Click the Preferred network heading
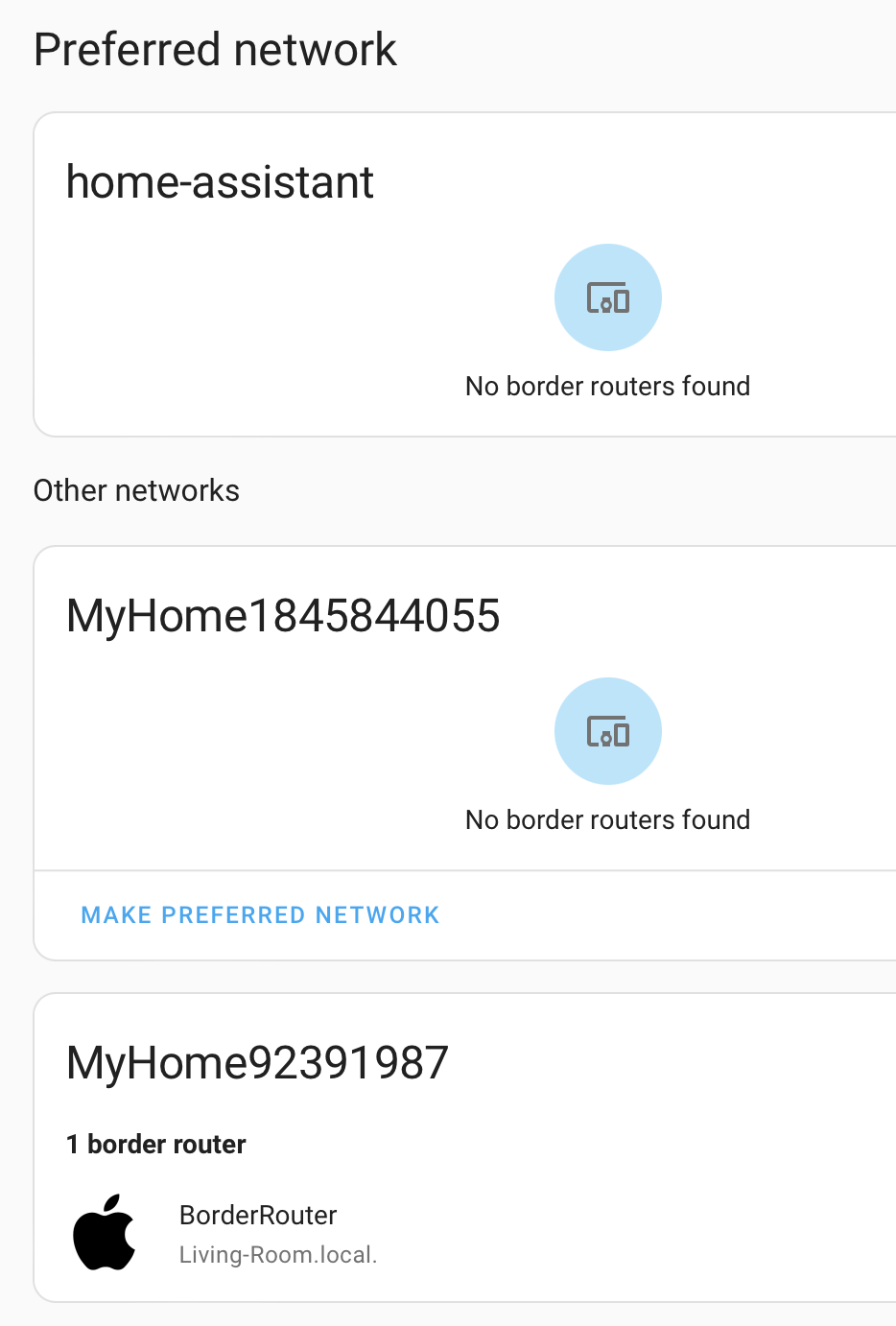The height and width of the screenshot is (1326, 896). 215,48
